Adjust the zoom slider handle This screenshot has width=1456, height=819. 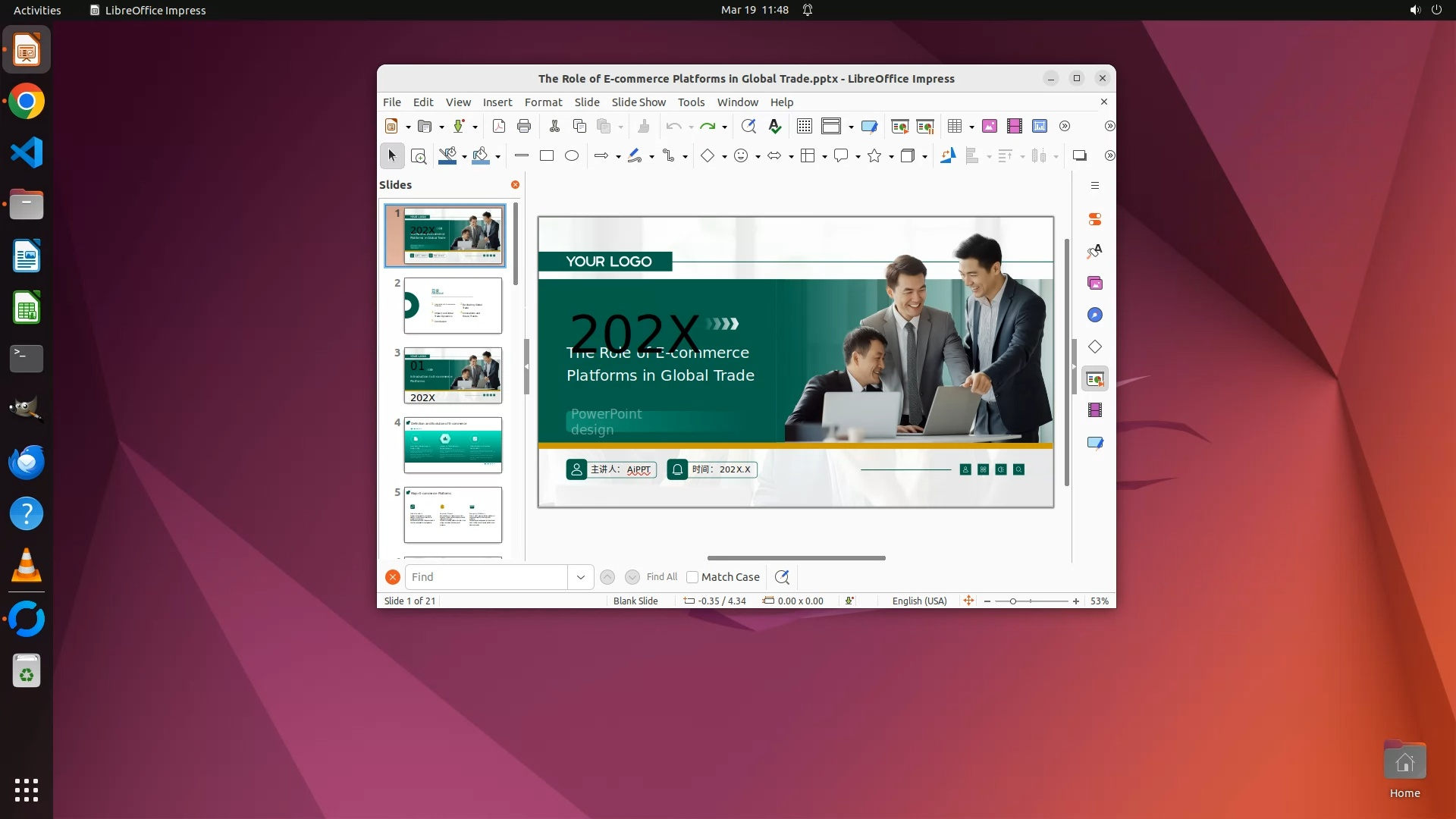coord(1012,601)
